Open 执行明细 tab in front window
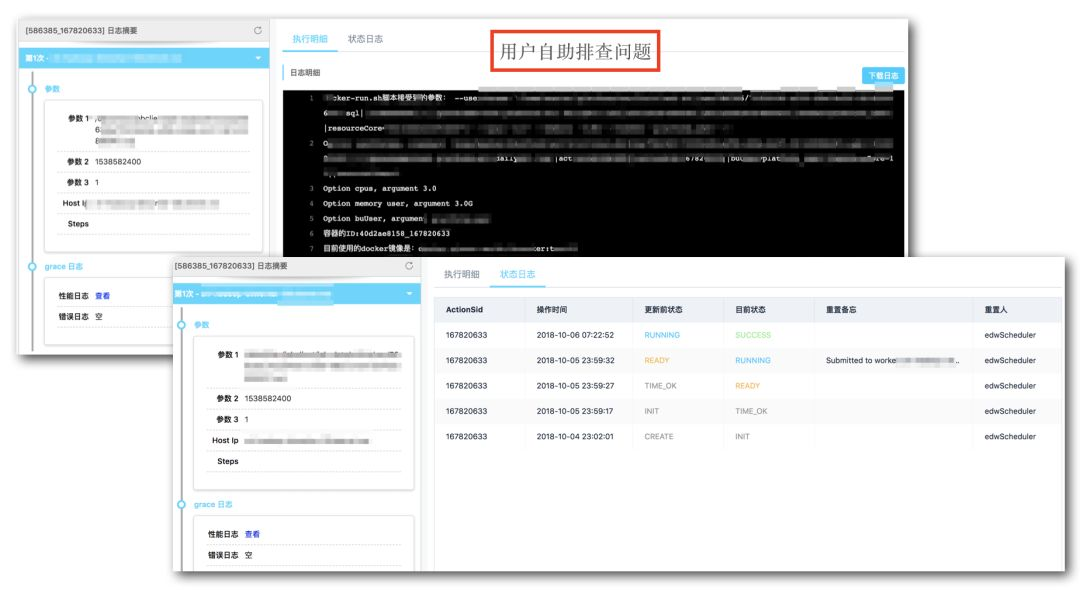Image resolution: width=1080 pixels, height=590 pixels. 461,274
